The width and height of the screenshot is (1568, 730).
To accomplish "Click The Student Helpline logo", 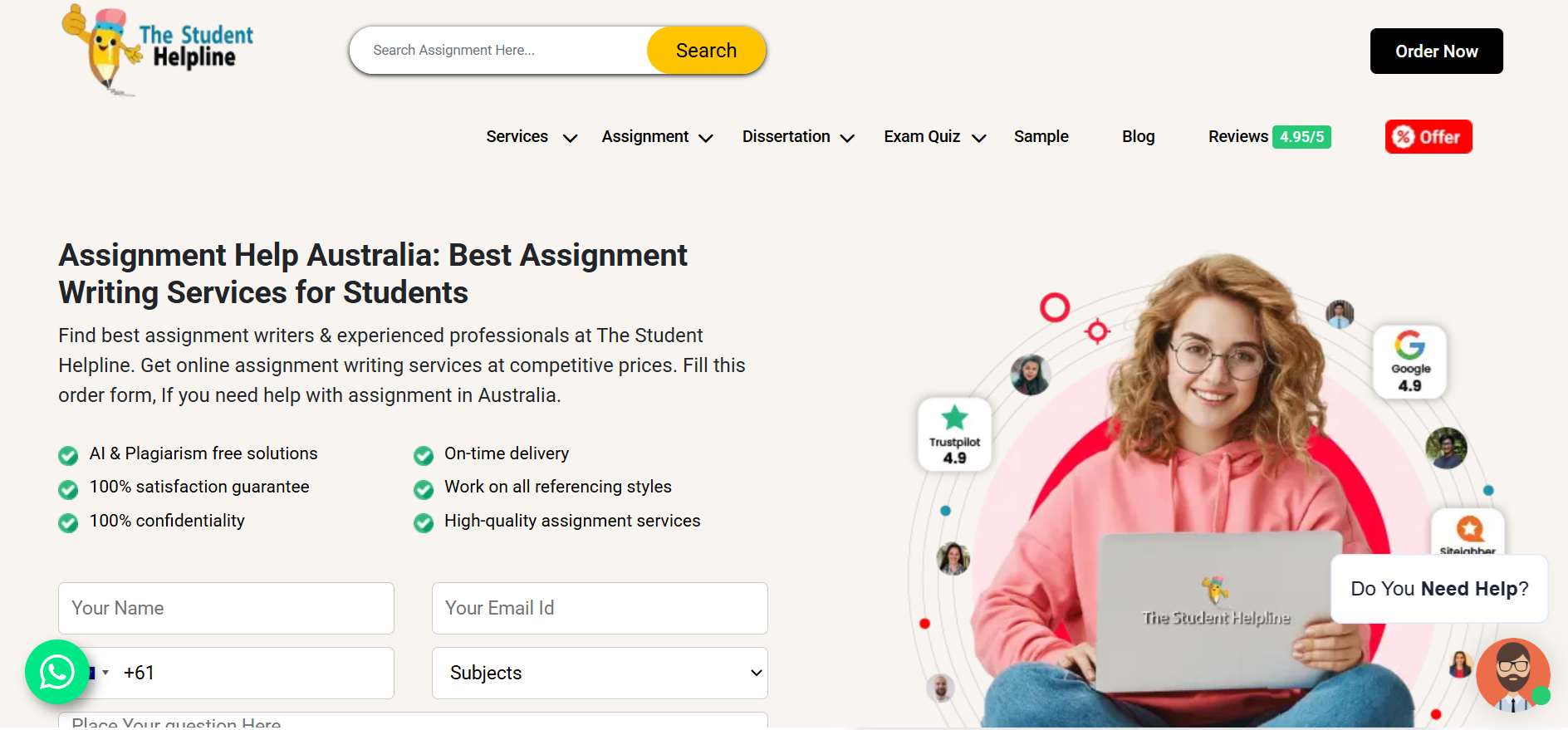I will click(x=158, y=50).
